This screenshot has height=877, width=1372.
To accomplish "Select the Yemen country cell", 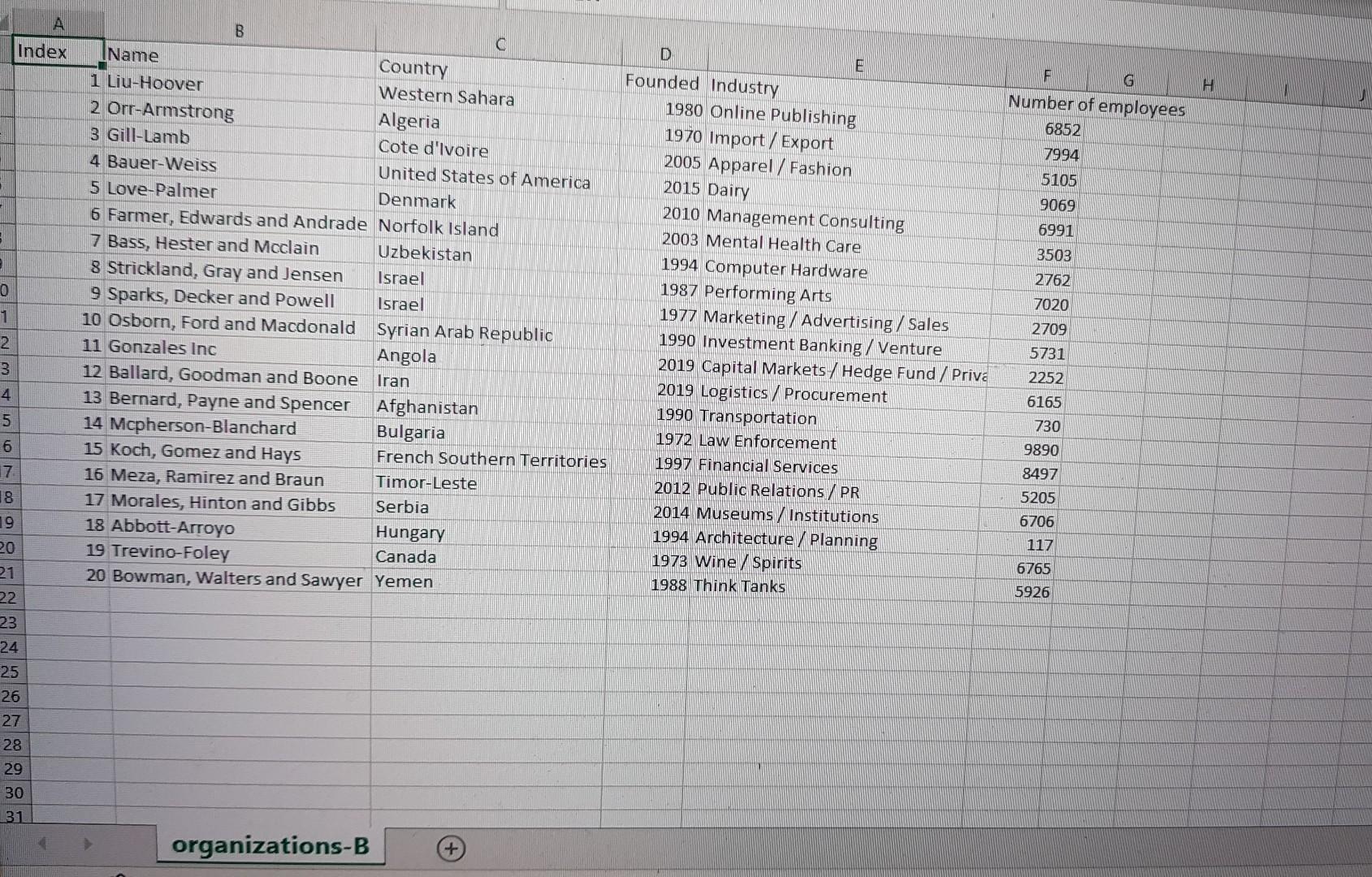I will [x=404, y=581].
